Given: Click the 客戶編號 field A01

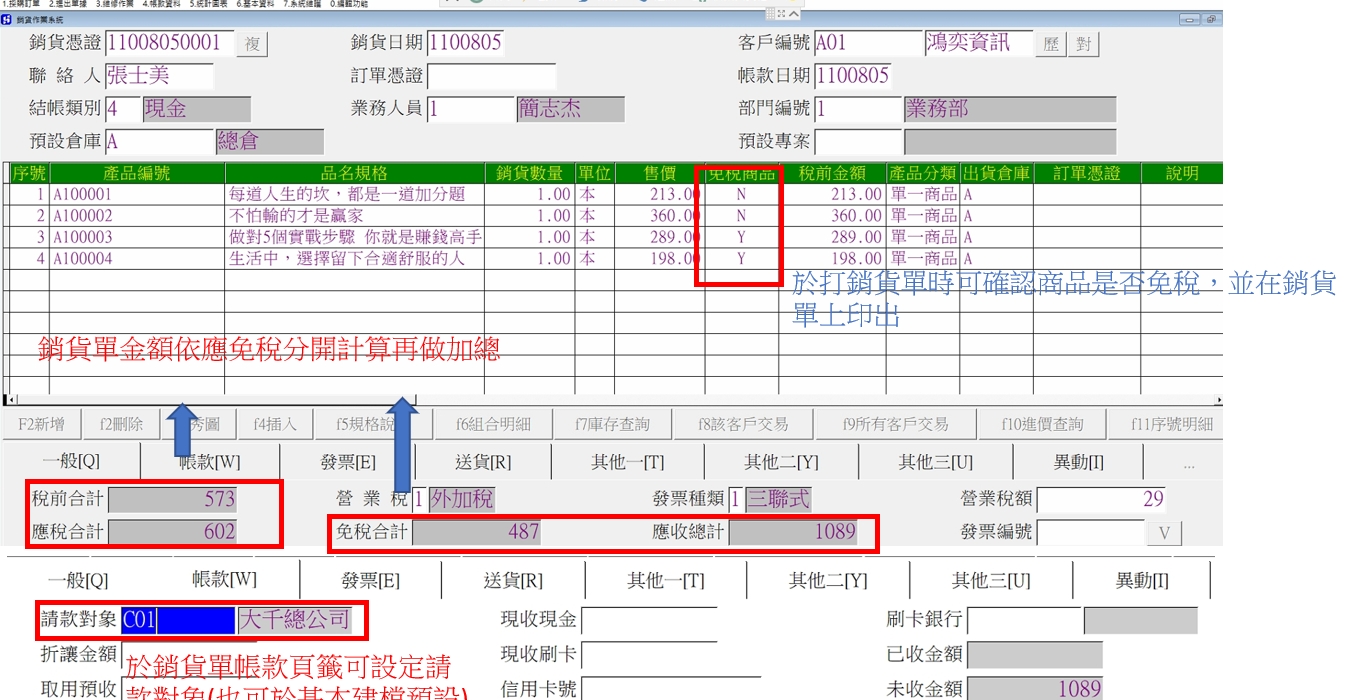Looking at the screenshot, I should (x=868, y=43).
